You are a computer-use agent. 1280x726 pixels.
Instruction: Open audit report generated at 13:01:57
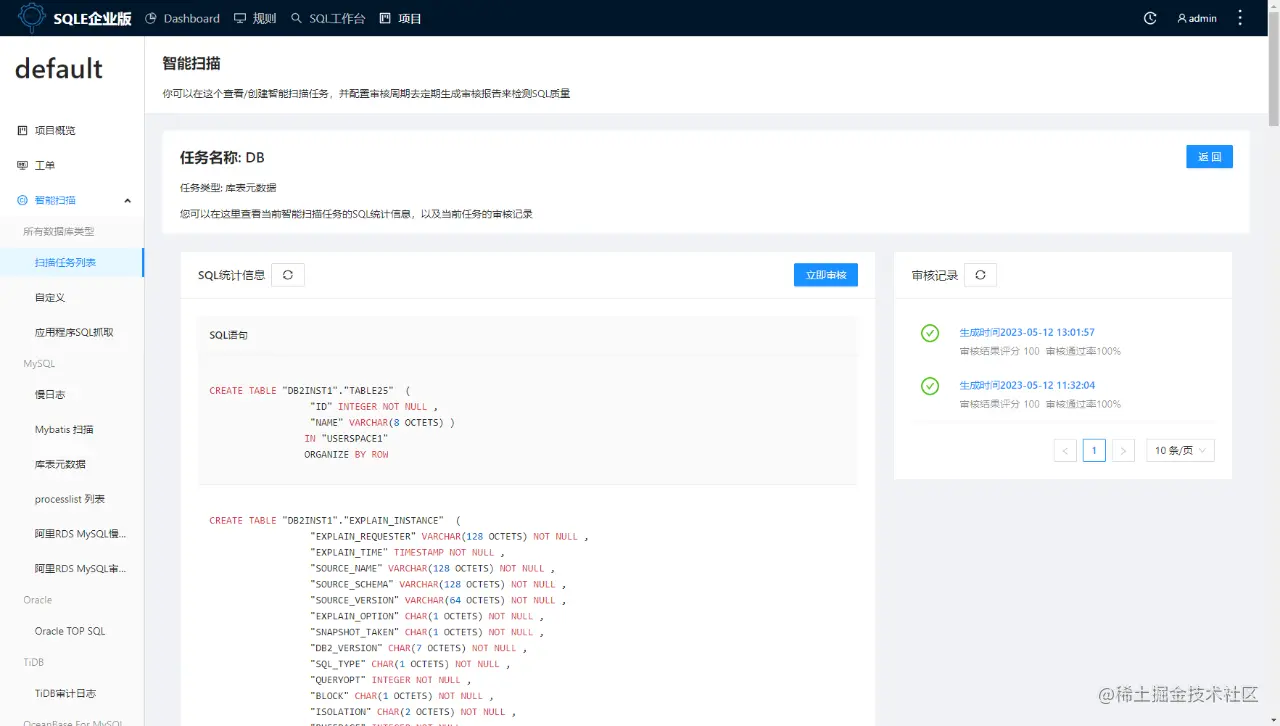1027,332
